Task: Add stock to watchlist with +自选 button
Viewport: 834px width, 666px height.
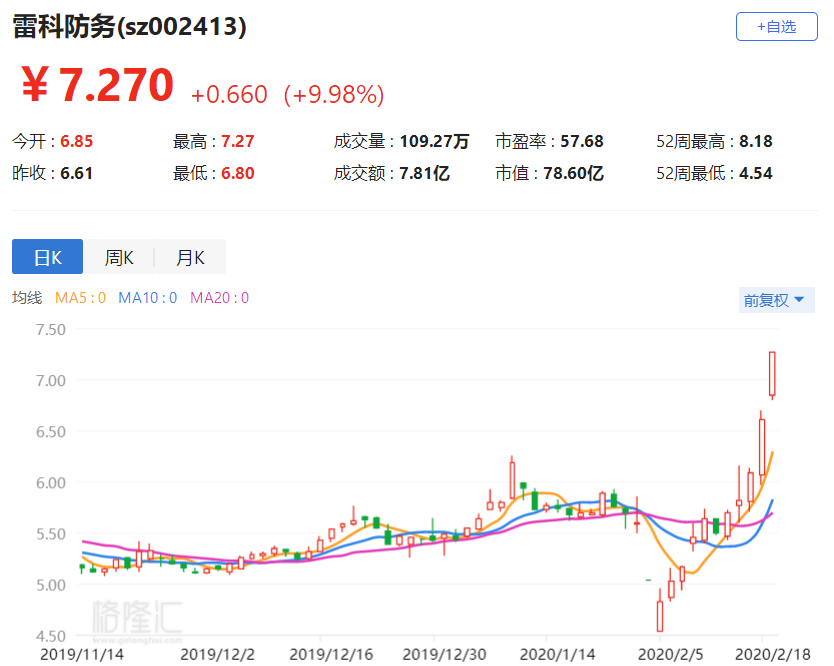Action: (x=776, y=27)
